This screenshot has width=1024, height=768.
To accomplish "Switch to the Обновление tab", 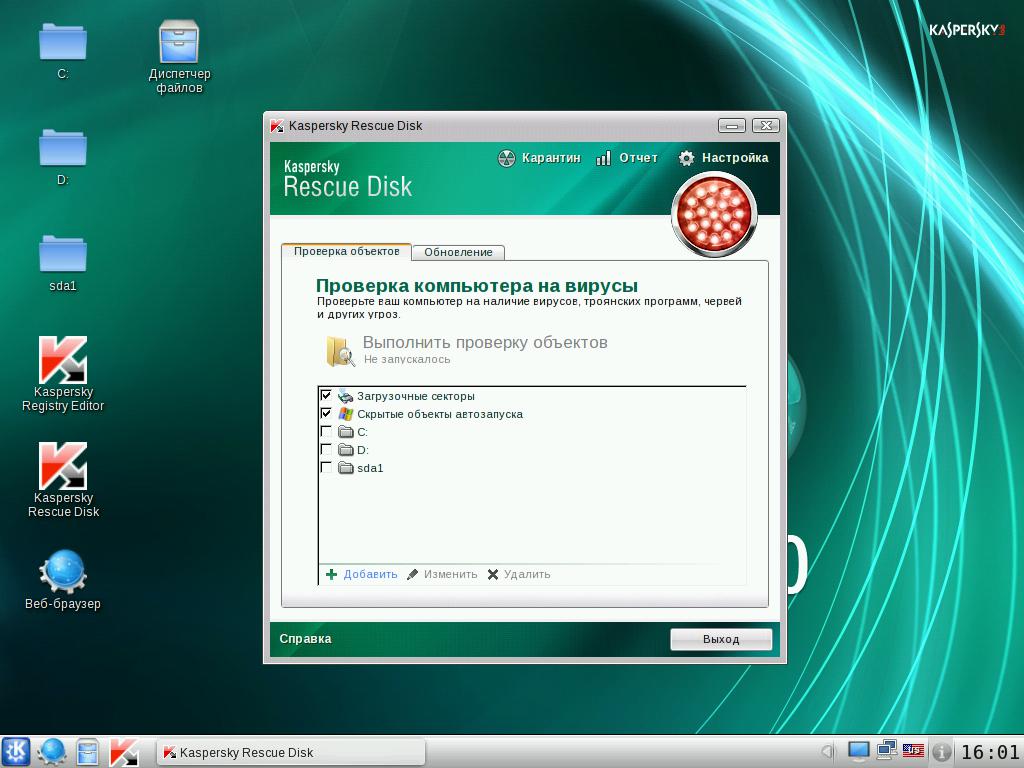I will point(458,252).
